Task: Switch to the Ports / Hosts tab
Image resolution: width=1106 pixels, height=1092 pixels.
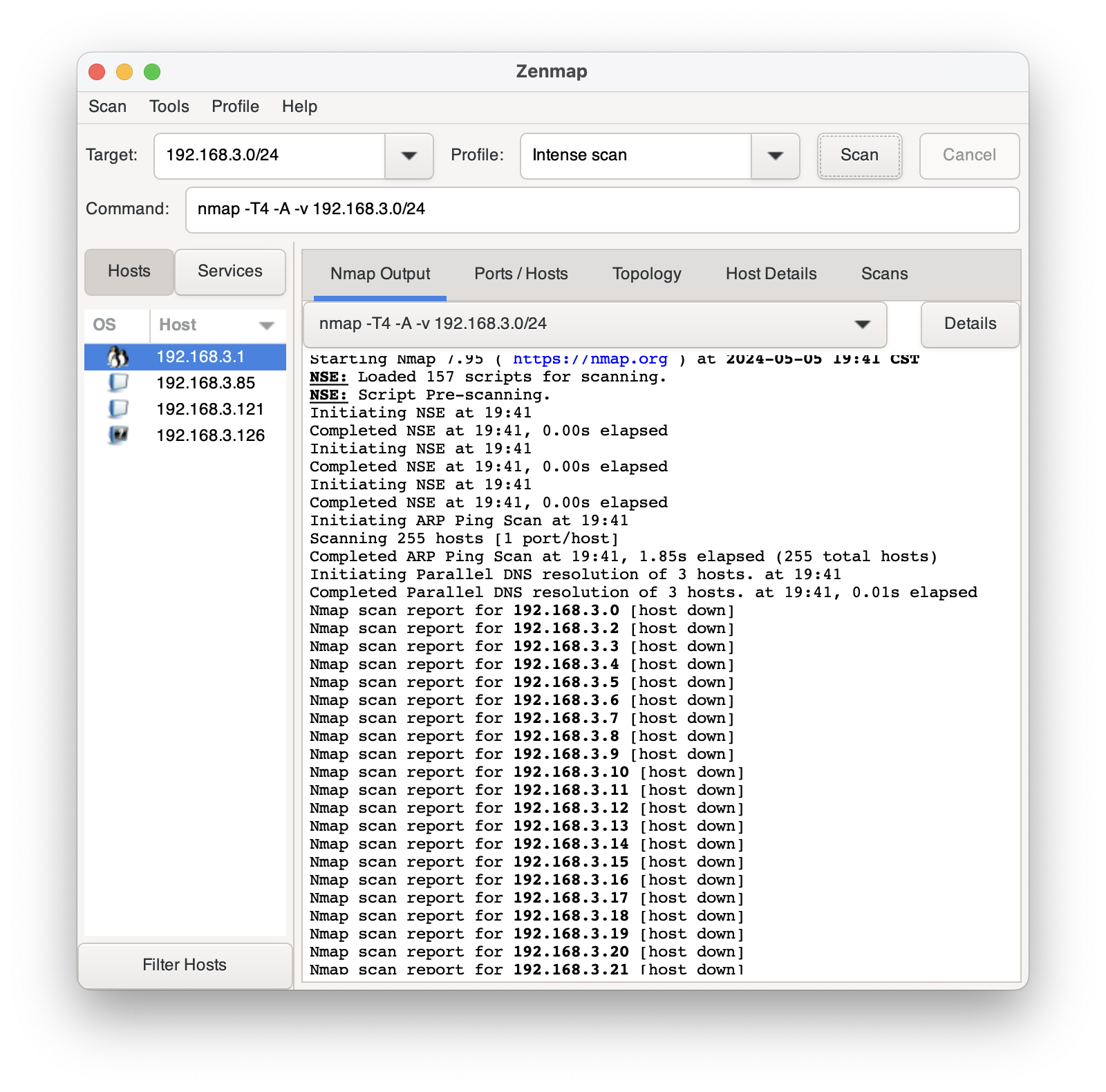Action: (521, 274)
